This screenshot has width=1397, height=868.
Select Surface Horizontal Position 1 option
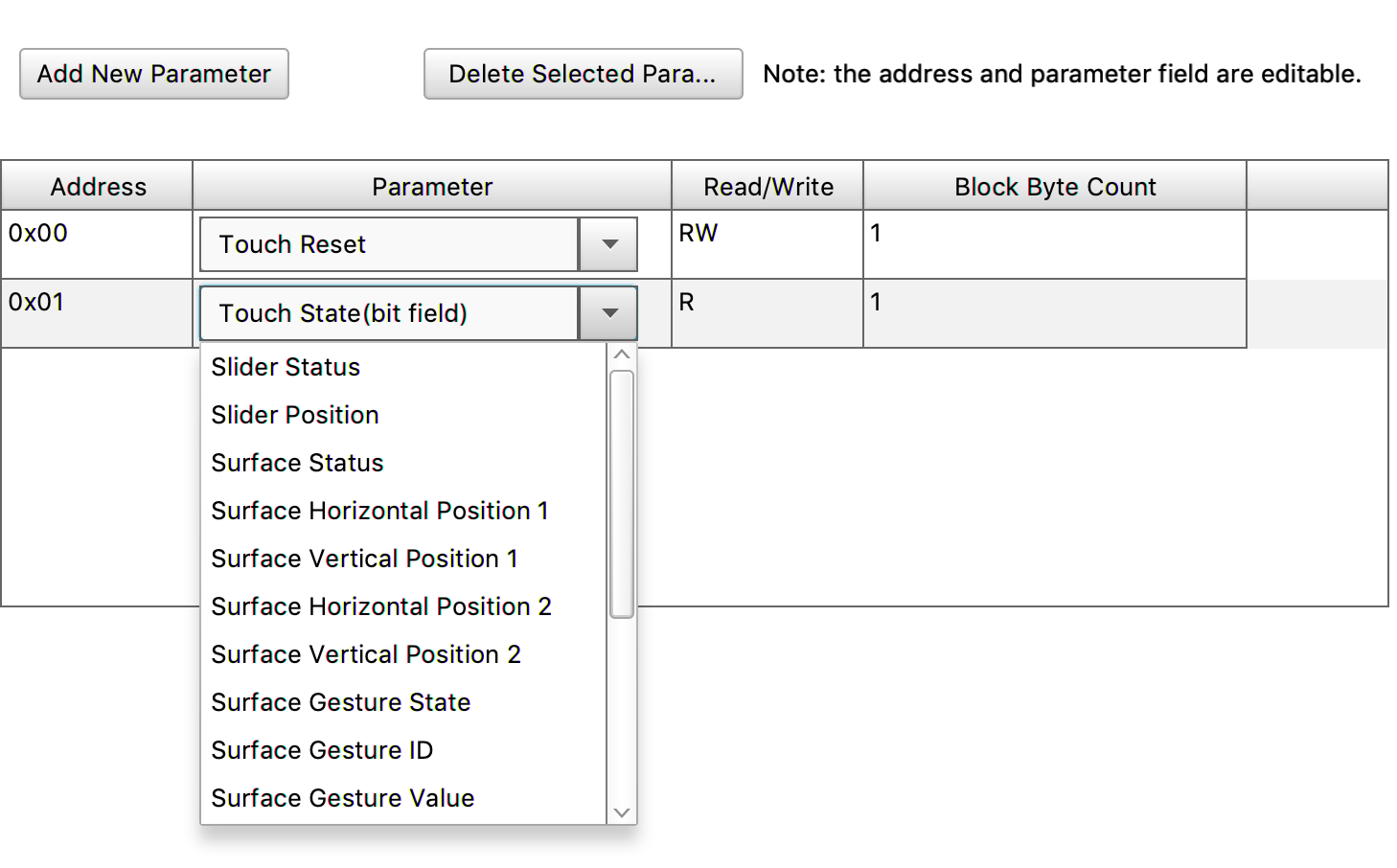pyautogui.click(x=379, y=511)
